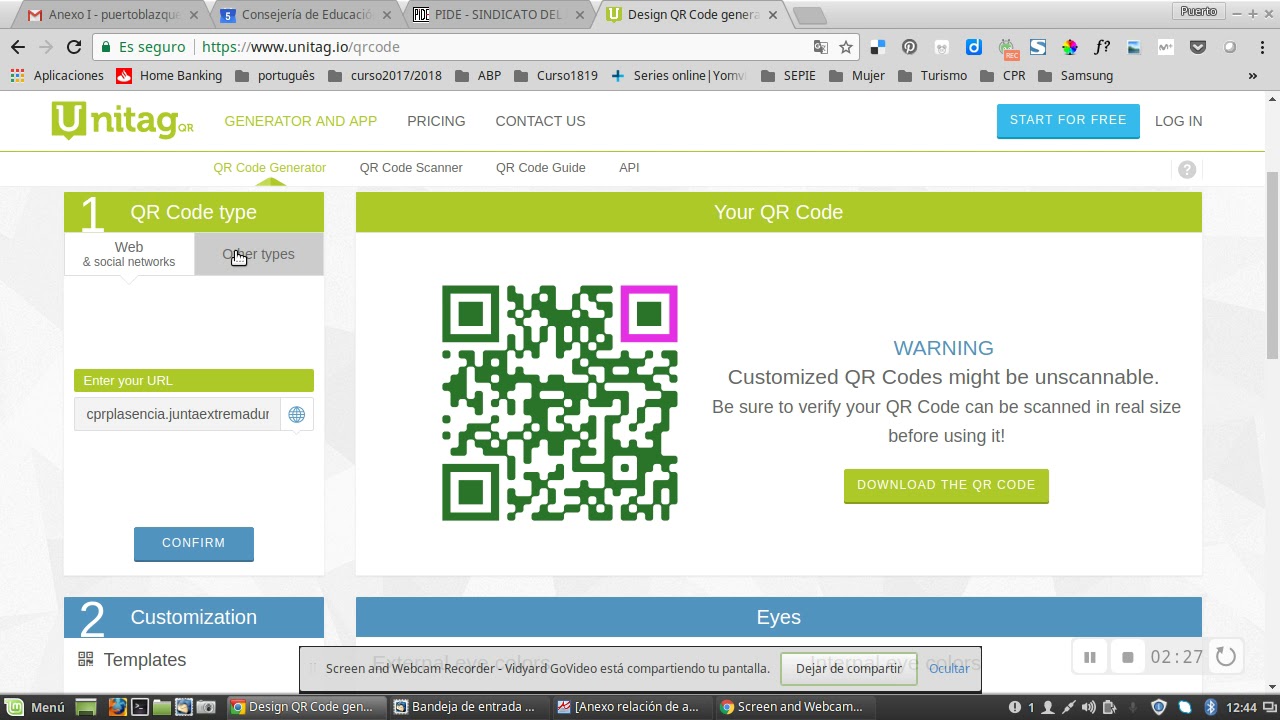Open the QR Code Scanner sub-menu
Screen dimensions: 1280x720
(411, 168)
